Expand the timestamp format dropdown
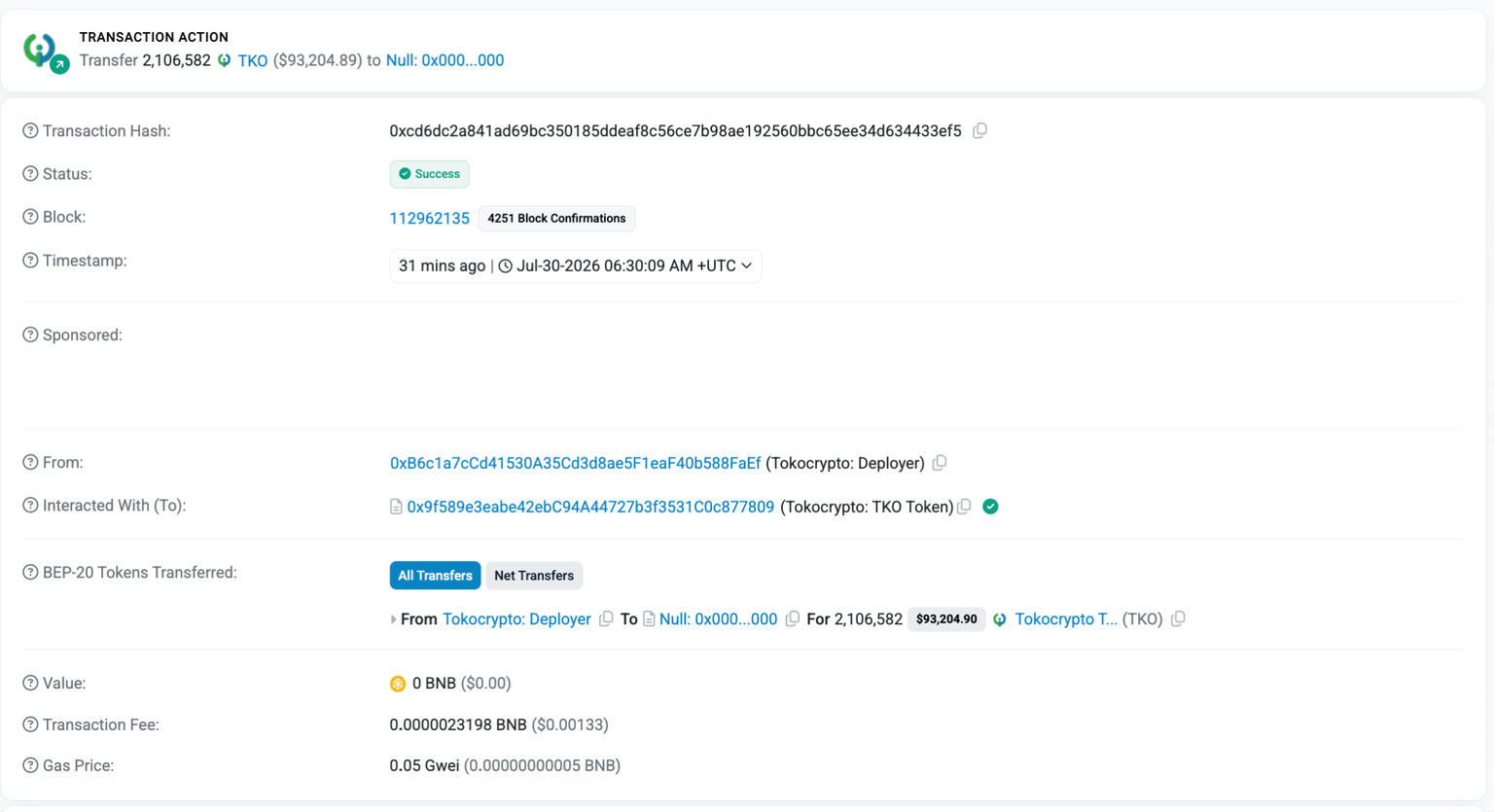Viewport: 1494px width, 812px height. (746, 265)
